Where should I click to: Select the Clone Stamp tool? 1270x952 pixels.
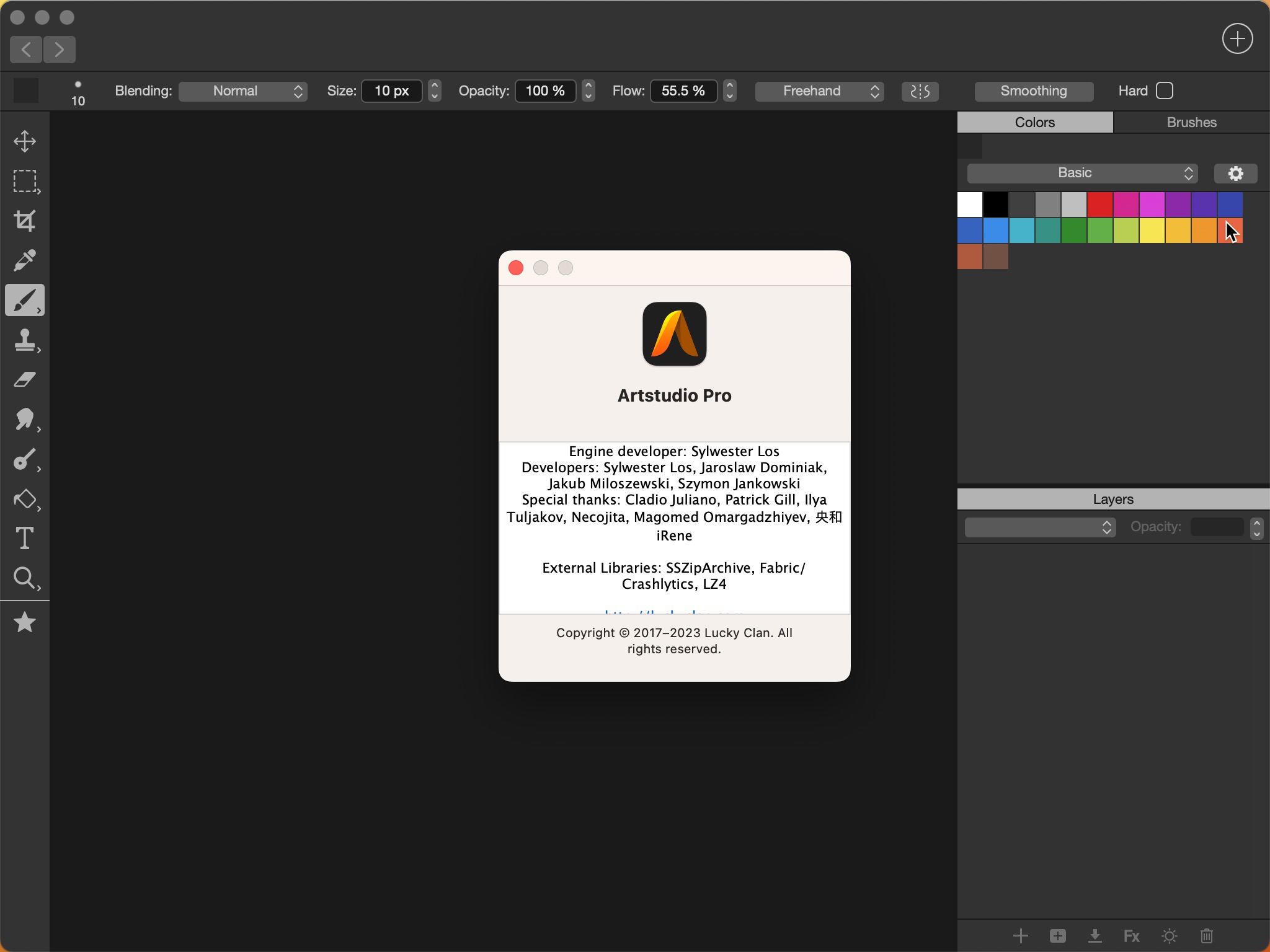(x=25, y=340)
